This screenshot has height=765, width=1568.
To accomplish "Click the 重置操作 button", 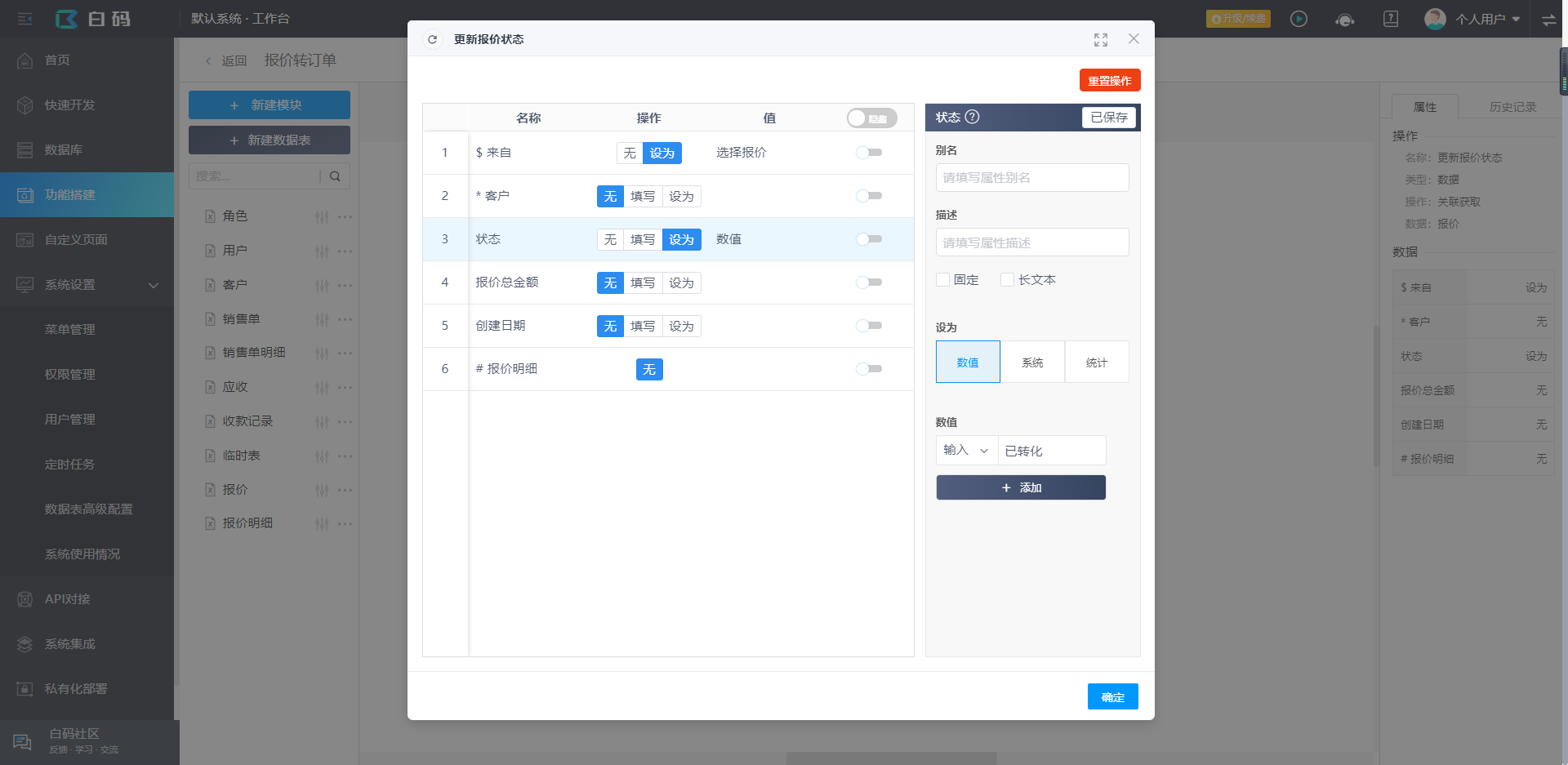I will [x=1110, y=80].
